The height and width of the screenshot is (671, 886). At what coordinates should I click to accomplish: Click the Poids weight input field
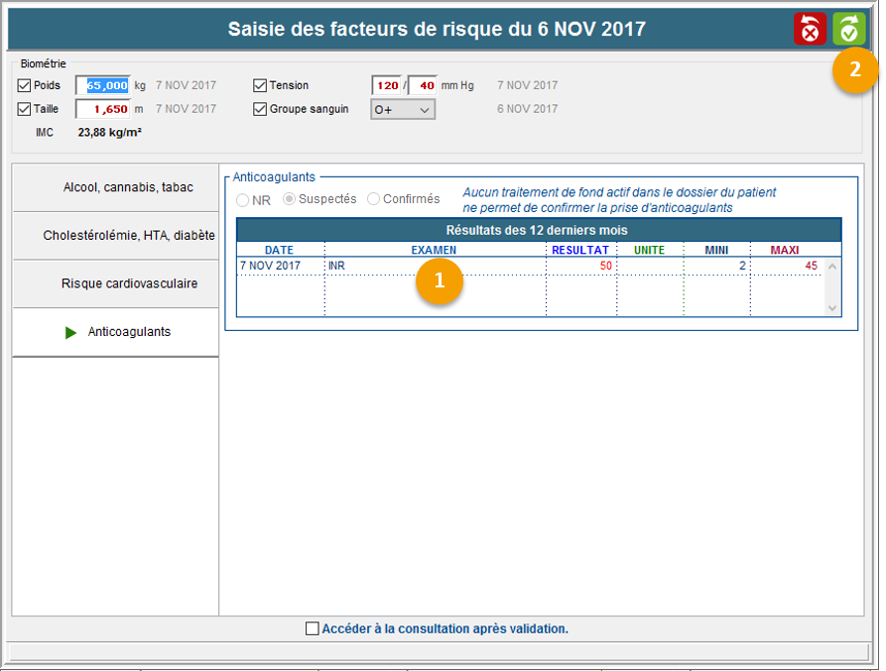coord(103,86)
